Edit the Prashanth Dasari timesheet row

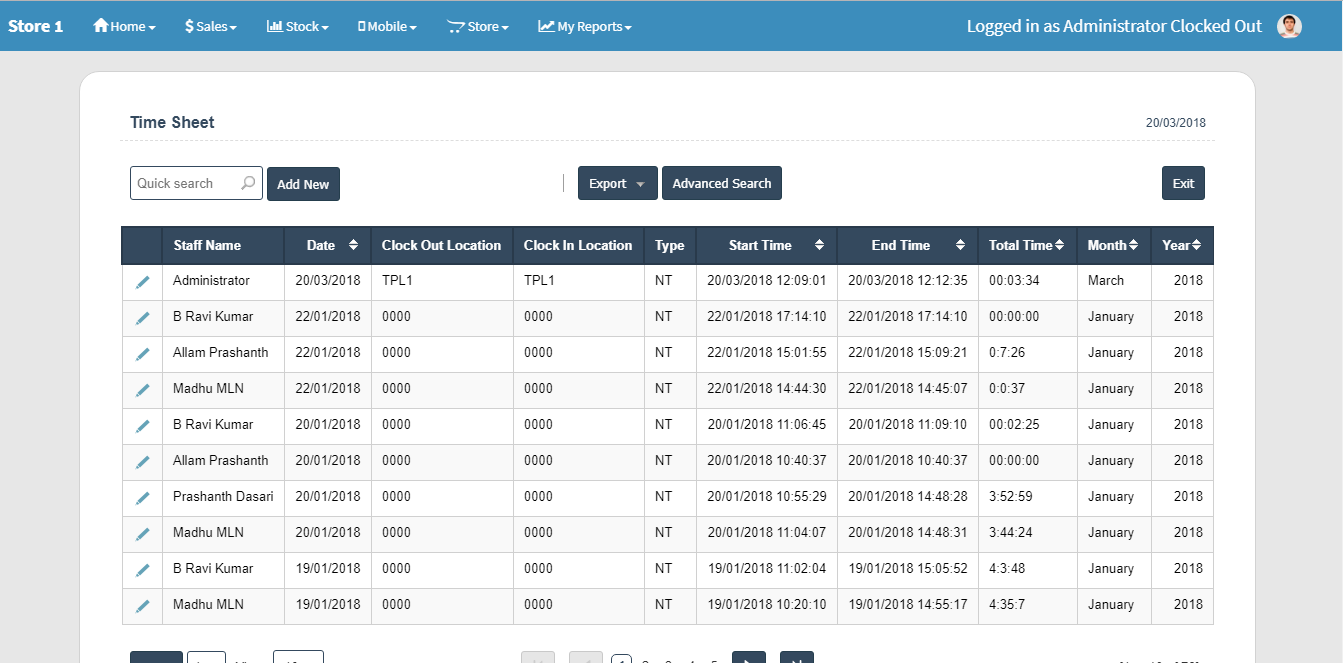[x=142, y=498]
